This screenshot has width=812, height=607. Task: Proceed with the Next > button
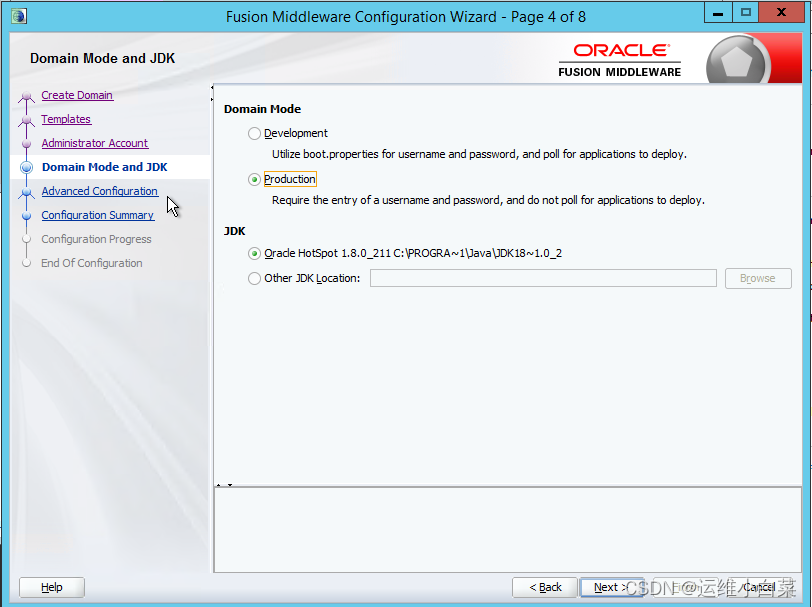(x=611, y=587)
